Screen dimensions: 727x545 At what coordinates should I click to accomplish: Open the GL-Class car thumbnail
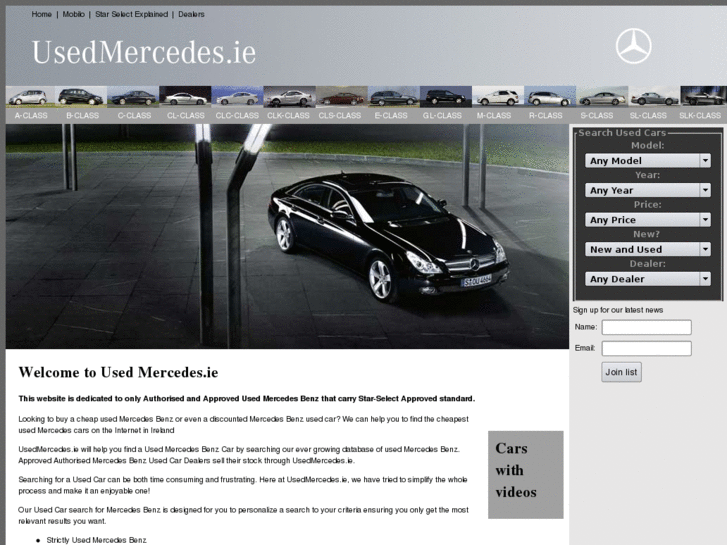tap(446, 97)
